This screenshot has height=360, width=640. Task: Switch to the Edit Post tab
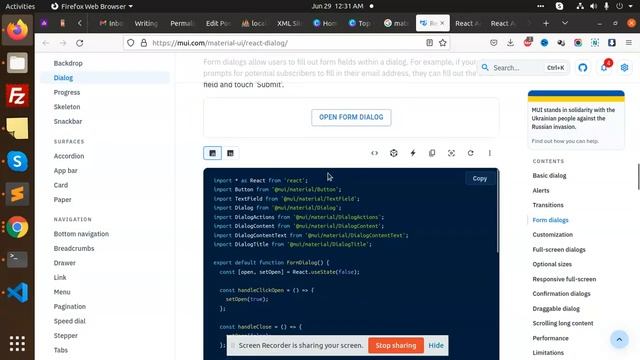click(218, 23)
